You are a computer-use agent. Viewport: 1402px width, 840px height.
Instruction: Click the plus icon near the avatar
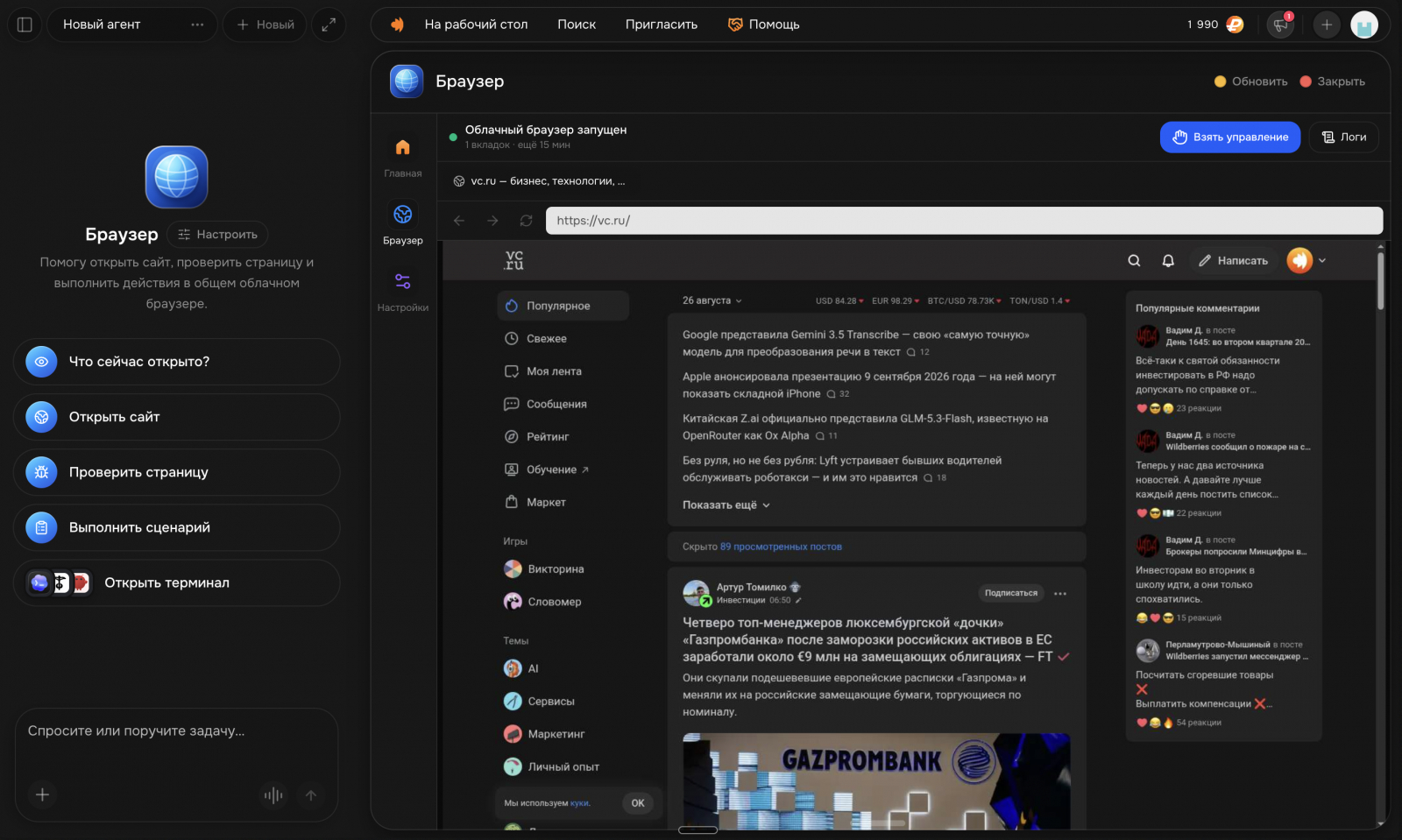(1327, 25)
